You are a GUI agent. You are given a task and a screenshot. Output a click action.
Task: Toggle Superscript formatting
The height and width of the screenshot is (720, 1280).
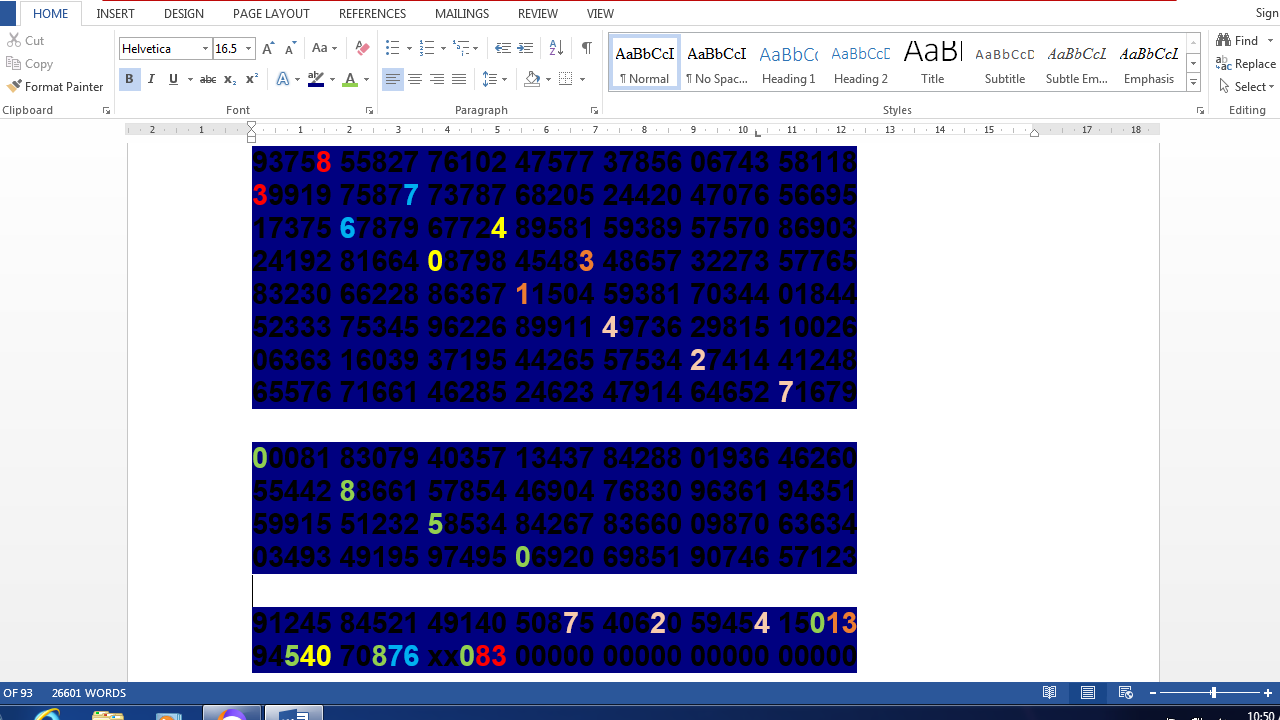coord(252,79)
